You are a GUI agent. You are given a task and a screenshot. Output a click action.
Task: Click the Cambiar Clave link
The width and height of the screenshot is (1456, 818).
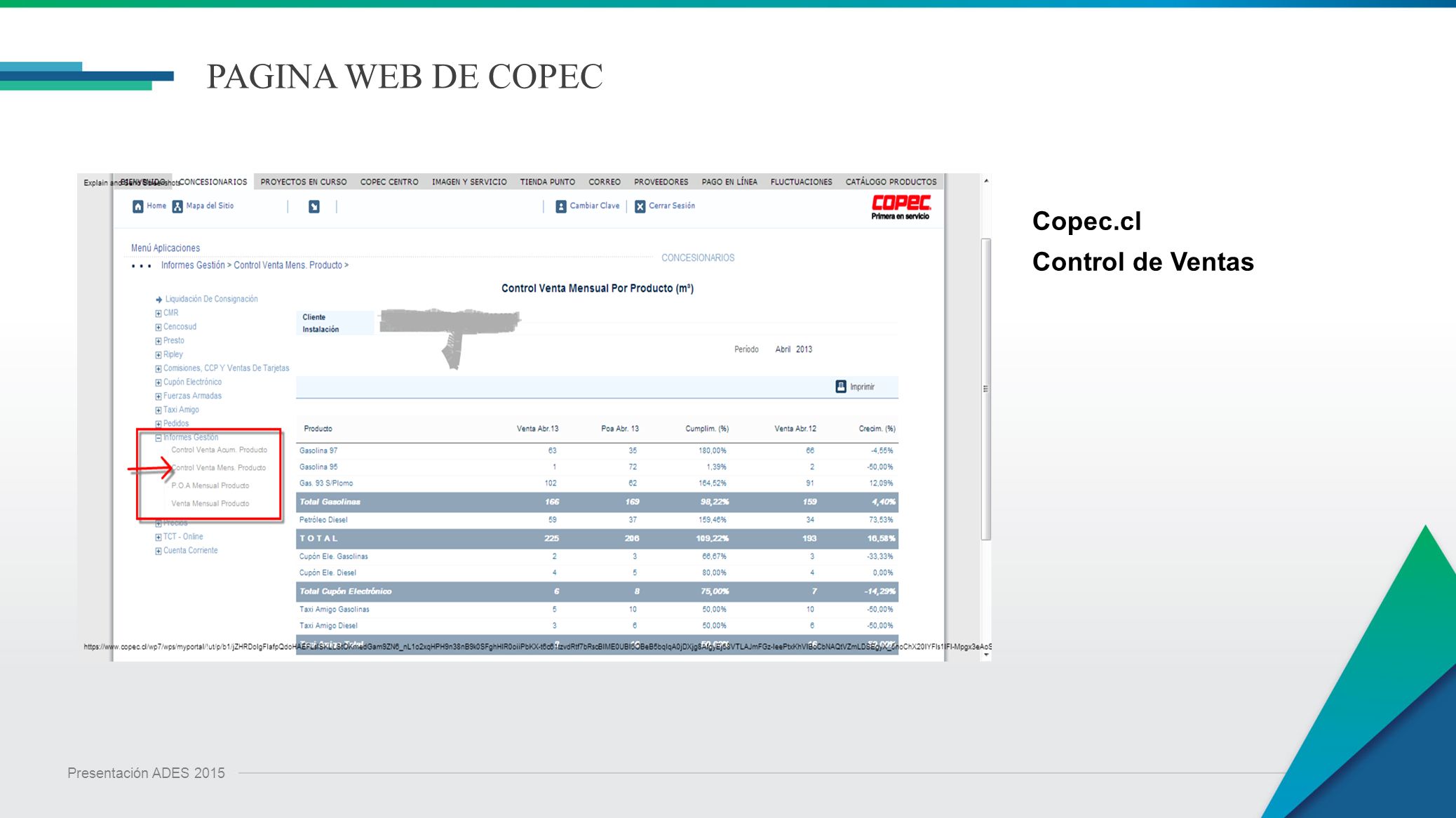595,206
